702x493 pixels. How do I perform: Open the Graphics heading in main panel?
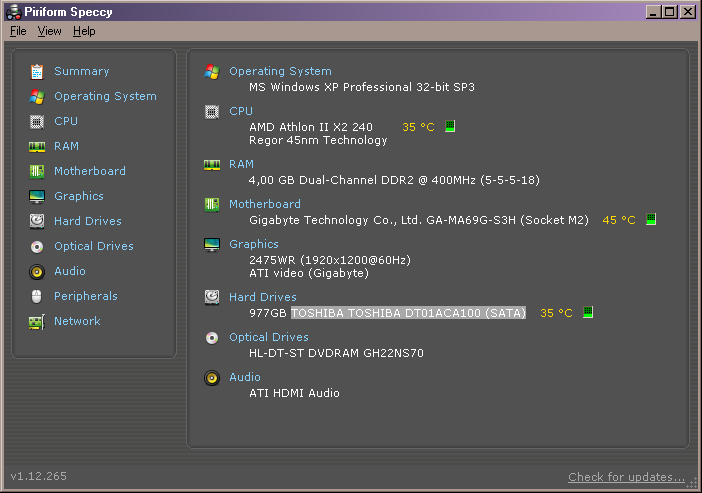(x=254, y=244)
